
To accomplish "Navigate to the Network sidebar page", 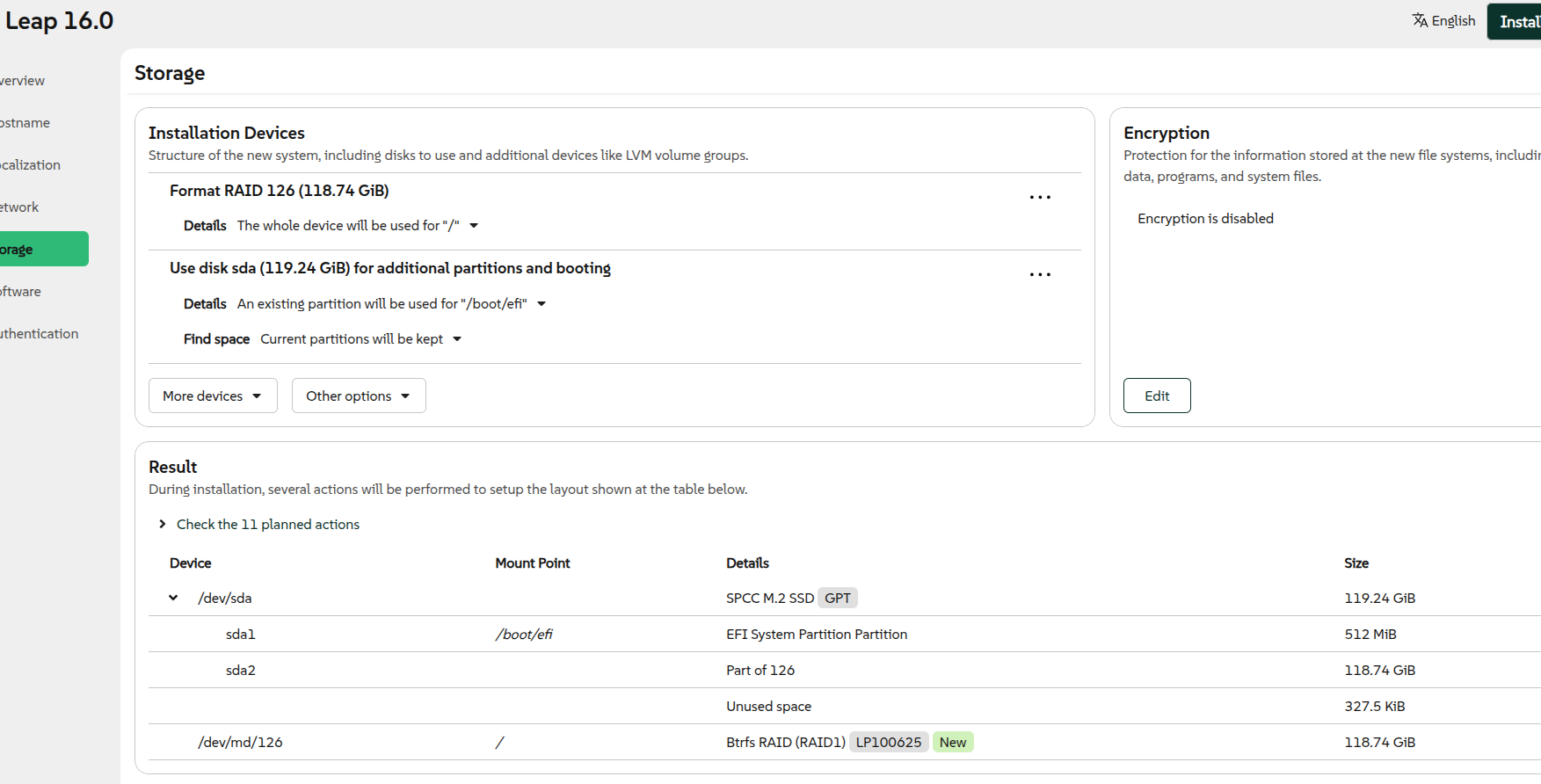I will pos(20,207).
